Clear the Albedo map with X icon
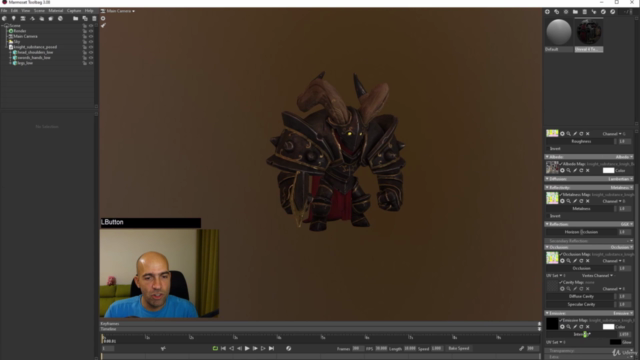The width and height of the screenshot is (640, 360). [588, 170]
